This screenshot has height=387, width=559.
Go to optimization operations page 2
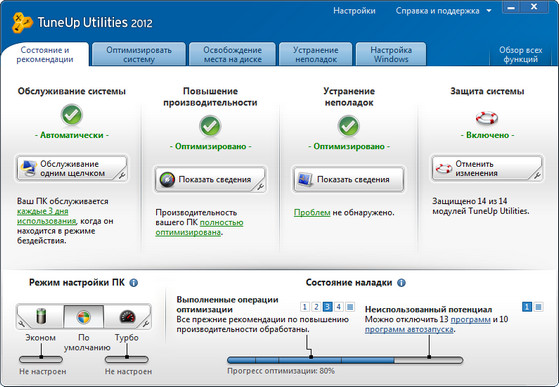tap(316, 306)
